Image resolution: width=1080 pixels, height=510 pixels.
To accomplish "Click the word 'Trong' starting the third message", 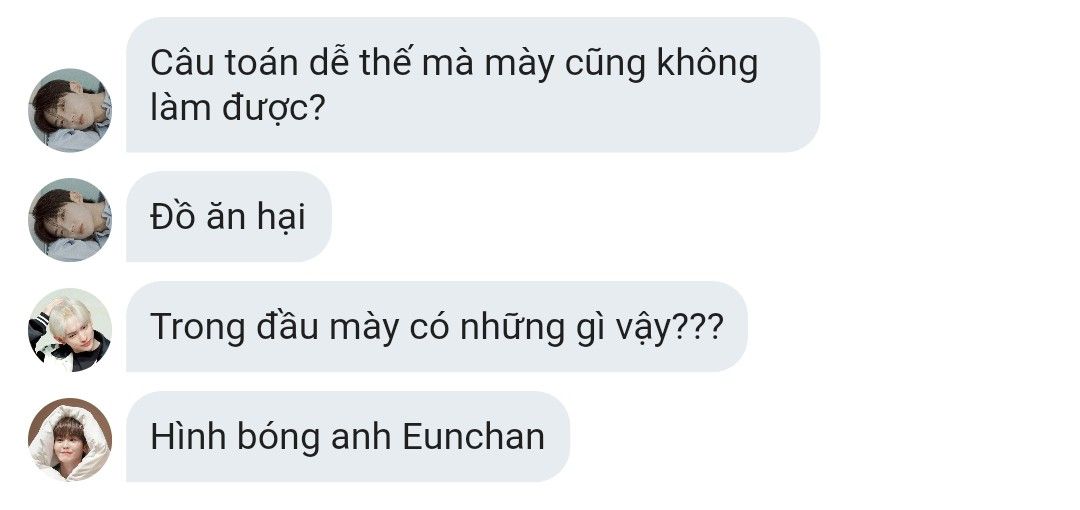I will (x=198, y=327).
